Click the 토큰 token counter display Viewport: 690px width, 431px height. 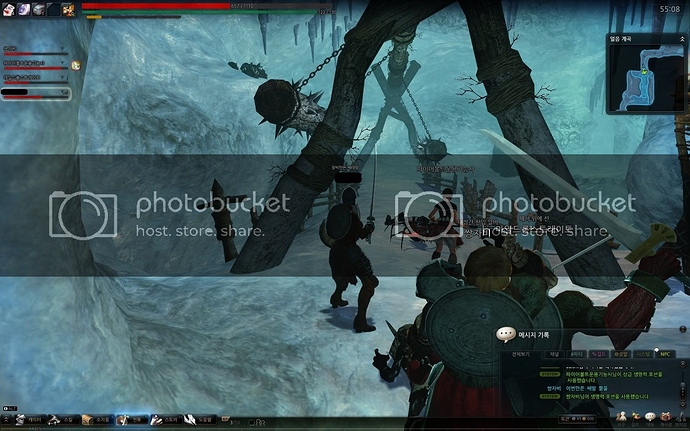[x=577, y=419]
